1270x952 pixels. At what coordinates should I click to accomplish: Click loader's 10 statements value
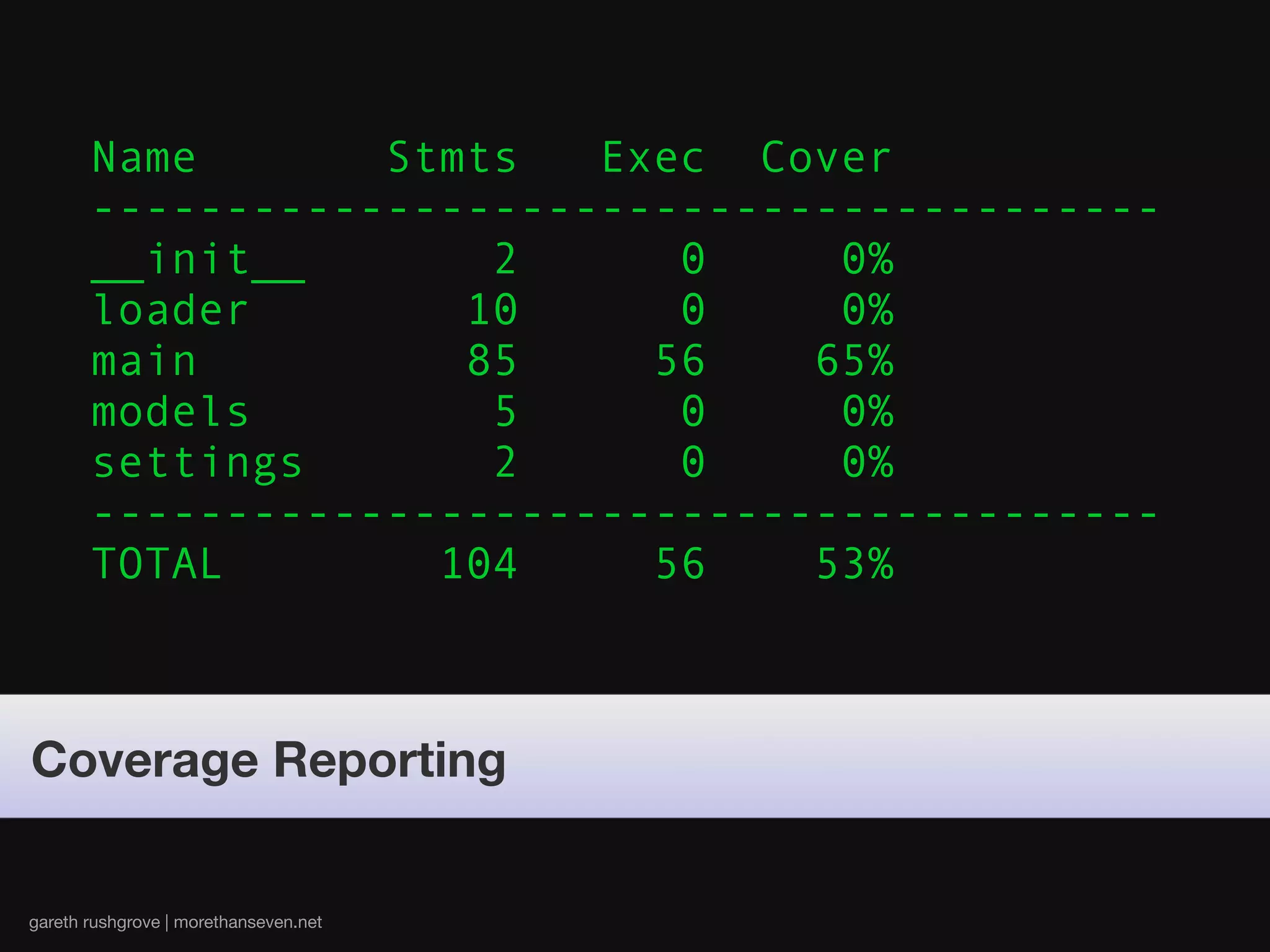point(492,310)
